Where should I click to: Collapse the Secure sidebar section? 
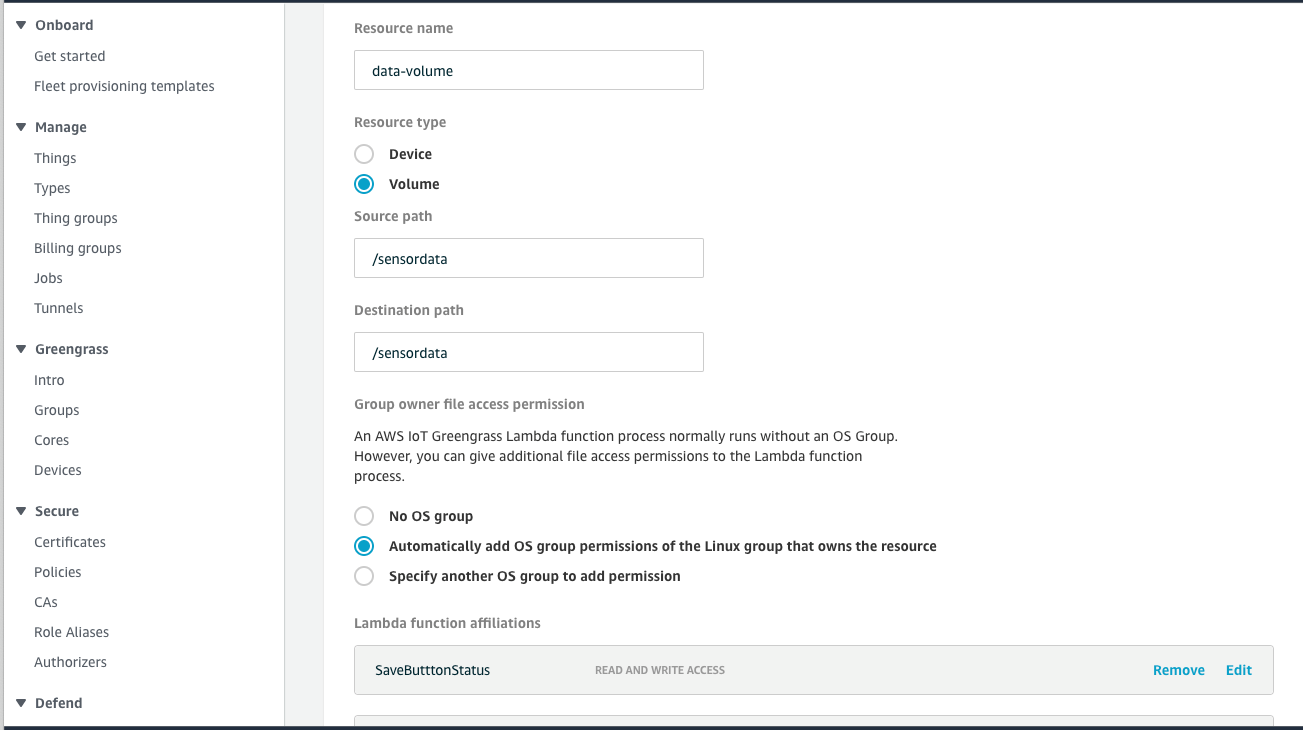21,511
